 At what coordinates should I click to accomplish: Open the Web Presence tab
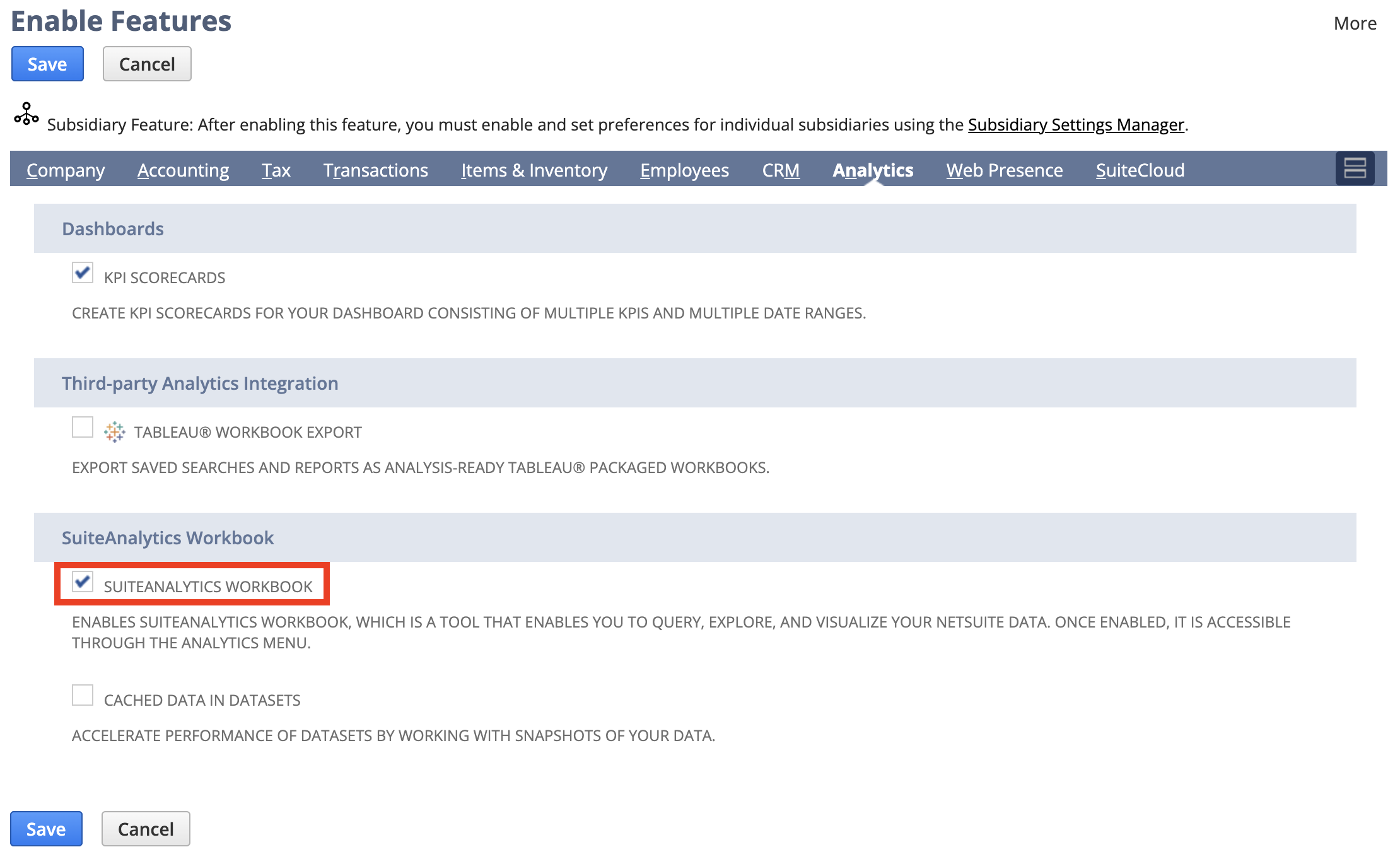click(x=1004, y=170)
